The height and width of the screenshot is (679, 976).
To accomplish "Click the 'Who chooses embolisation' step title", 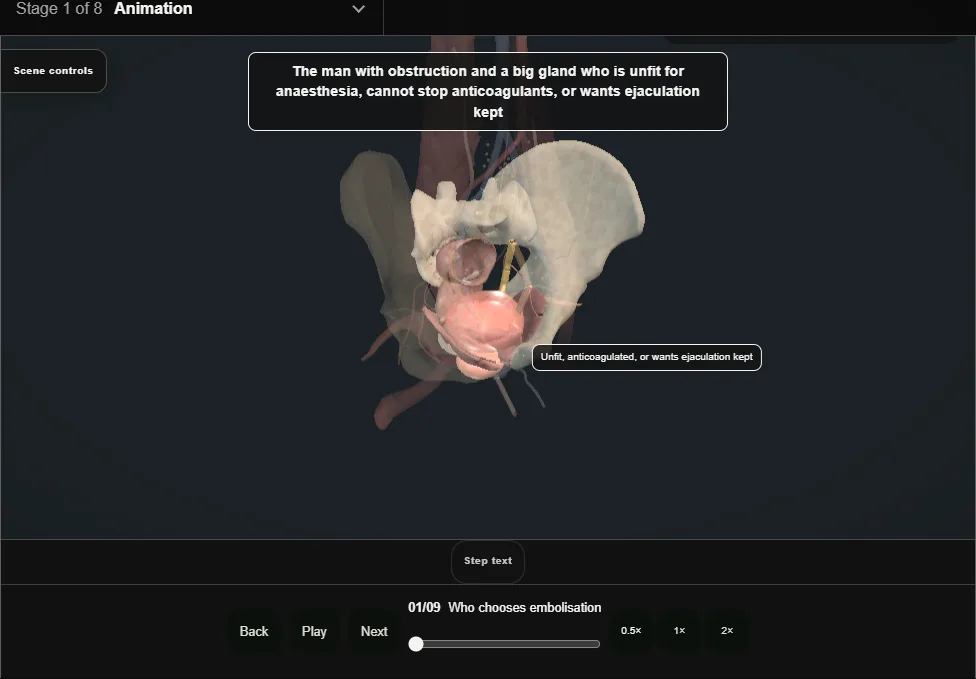I will [525, 607].
